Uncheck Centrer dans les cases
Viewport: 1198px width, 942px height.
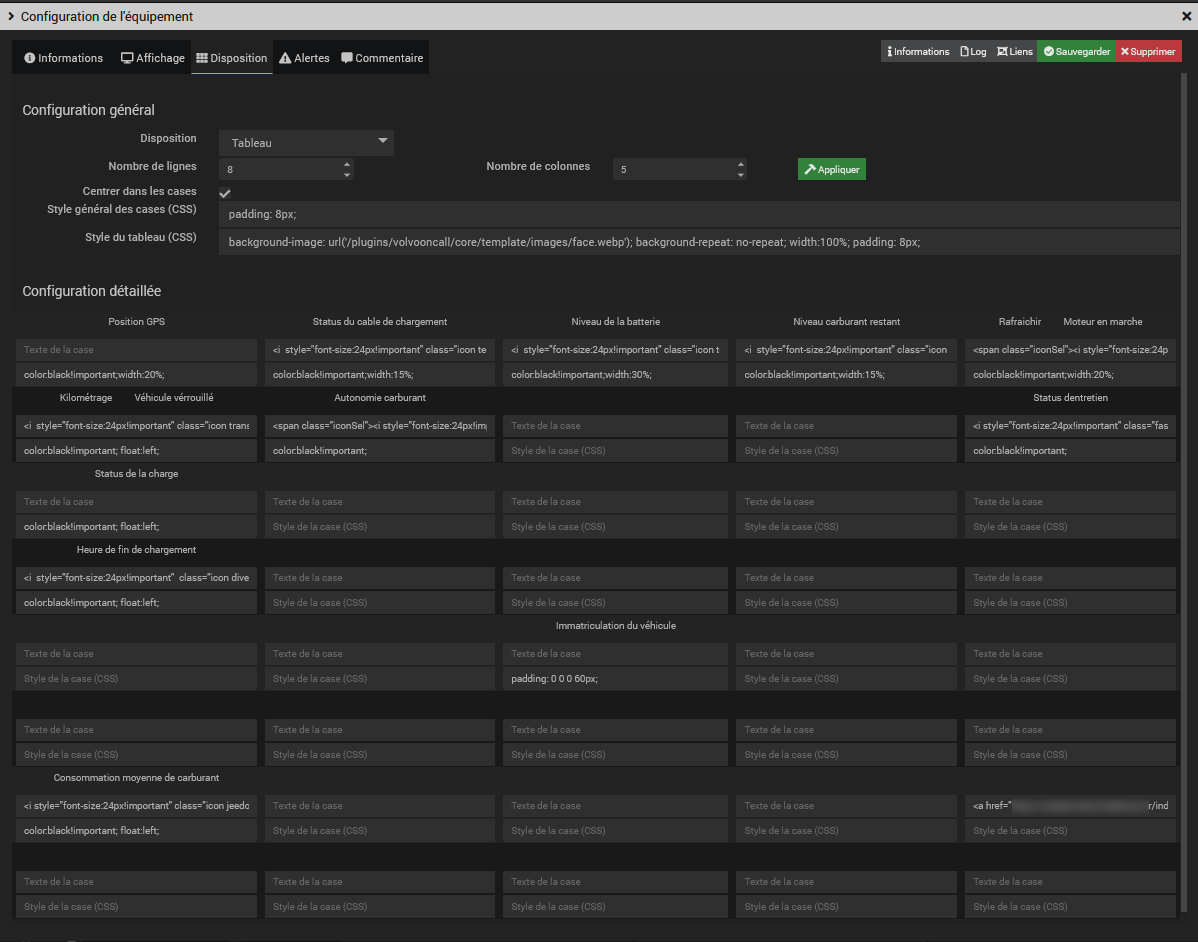tap(225, 193)
